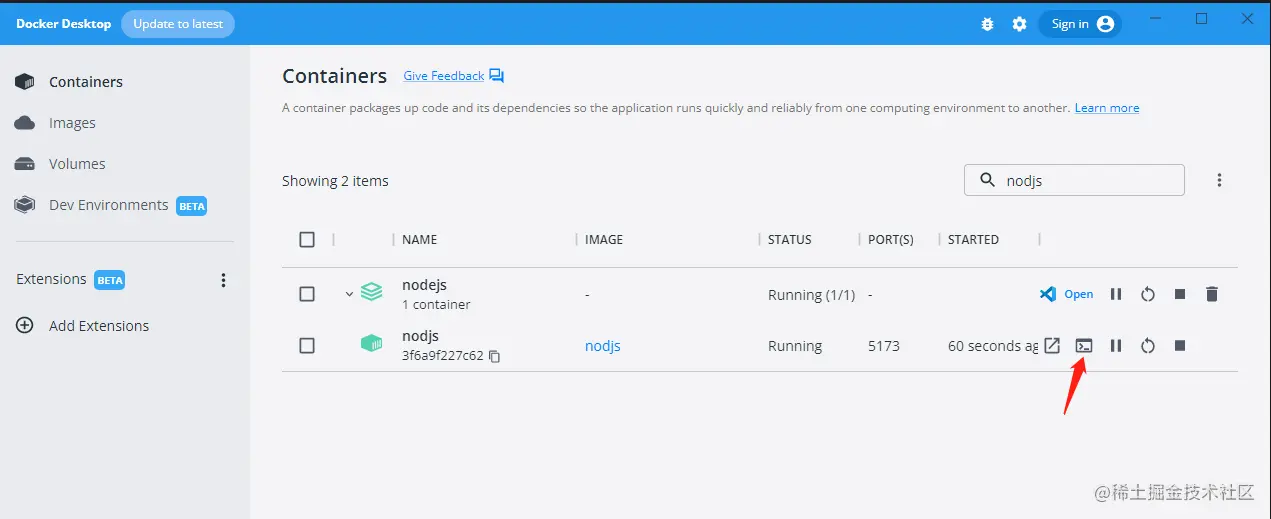1271x519 pixels.
Task: Restart the nodjs container
Action: (1148, 345)
